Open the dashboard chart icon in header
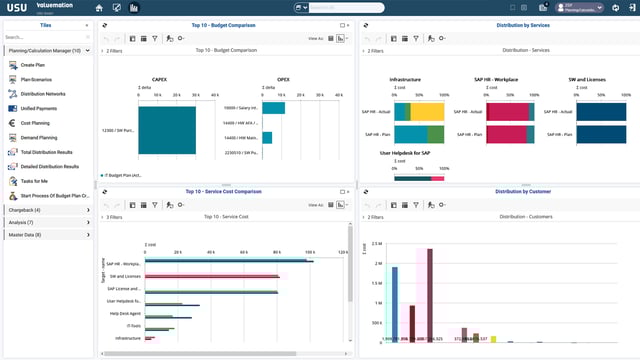This screenshot has height=360, width=640. pos(133,8)
